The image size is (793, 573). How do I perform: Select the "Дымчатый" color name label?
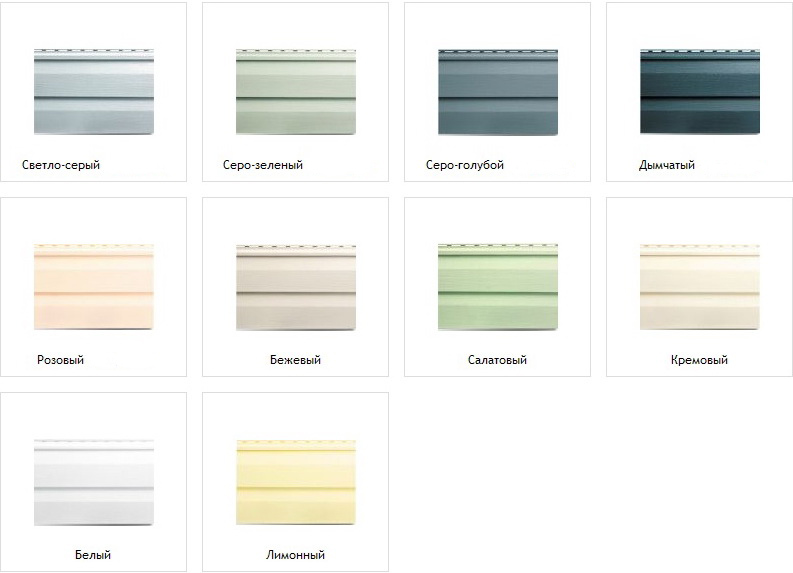(667, 165)
